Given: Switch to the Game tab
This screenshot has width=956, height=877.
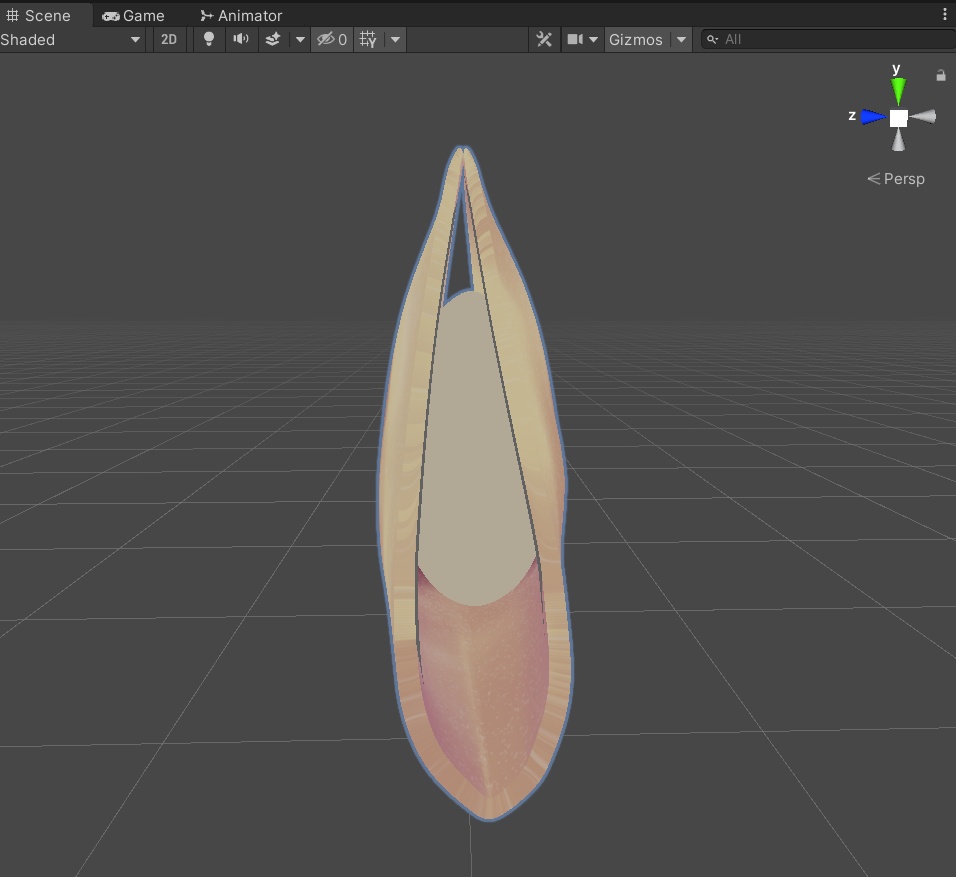Looking at the screenshot, I should pos(134,15).
